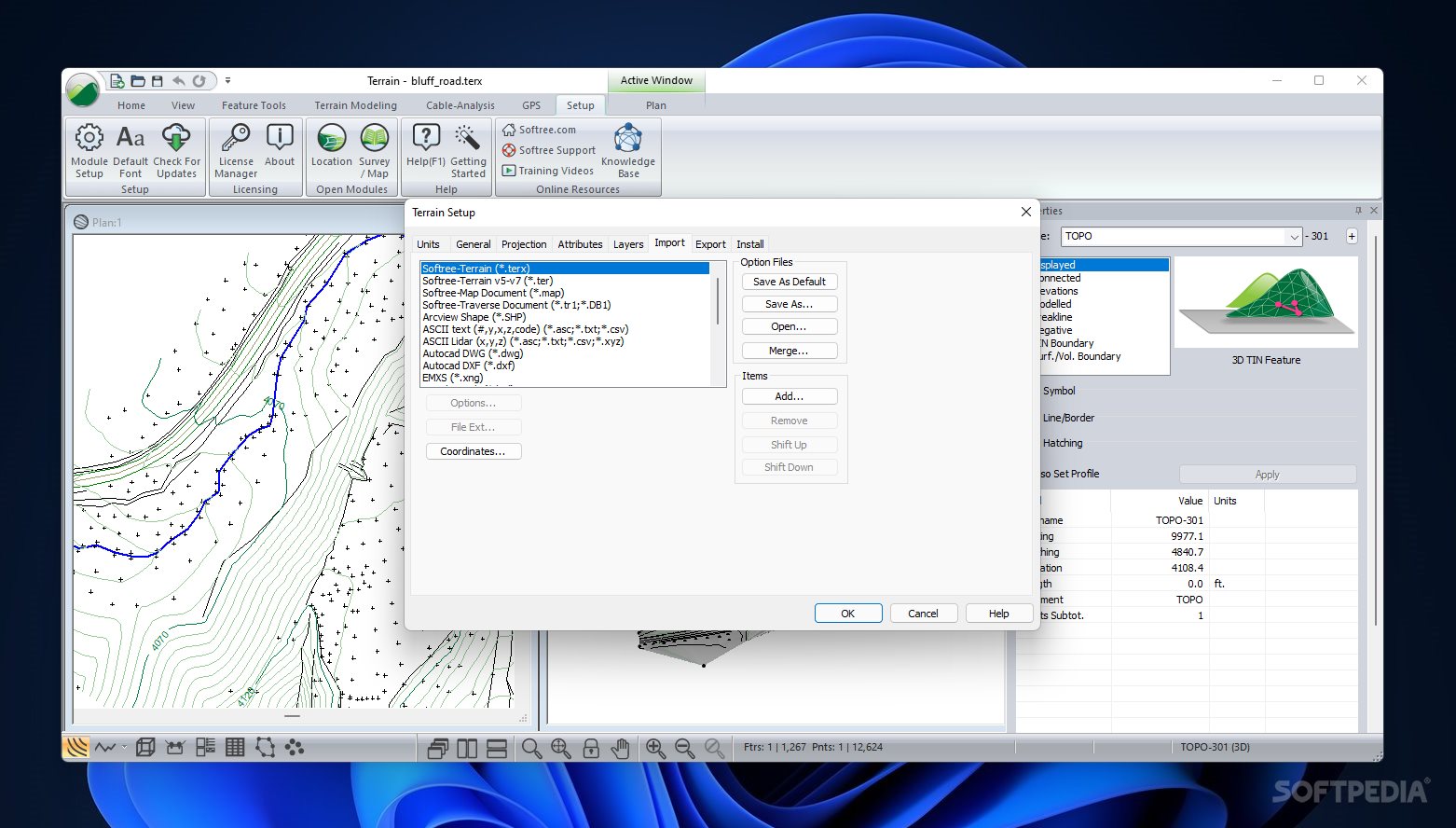1456x828 pixels.
Task: Switch to the Home ribbon tab
Action: (131, 105)
